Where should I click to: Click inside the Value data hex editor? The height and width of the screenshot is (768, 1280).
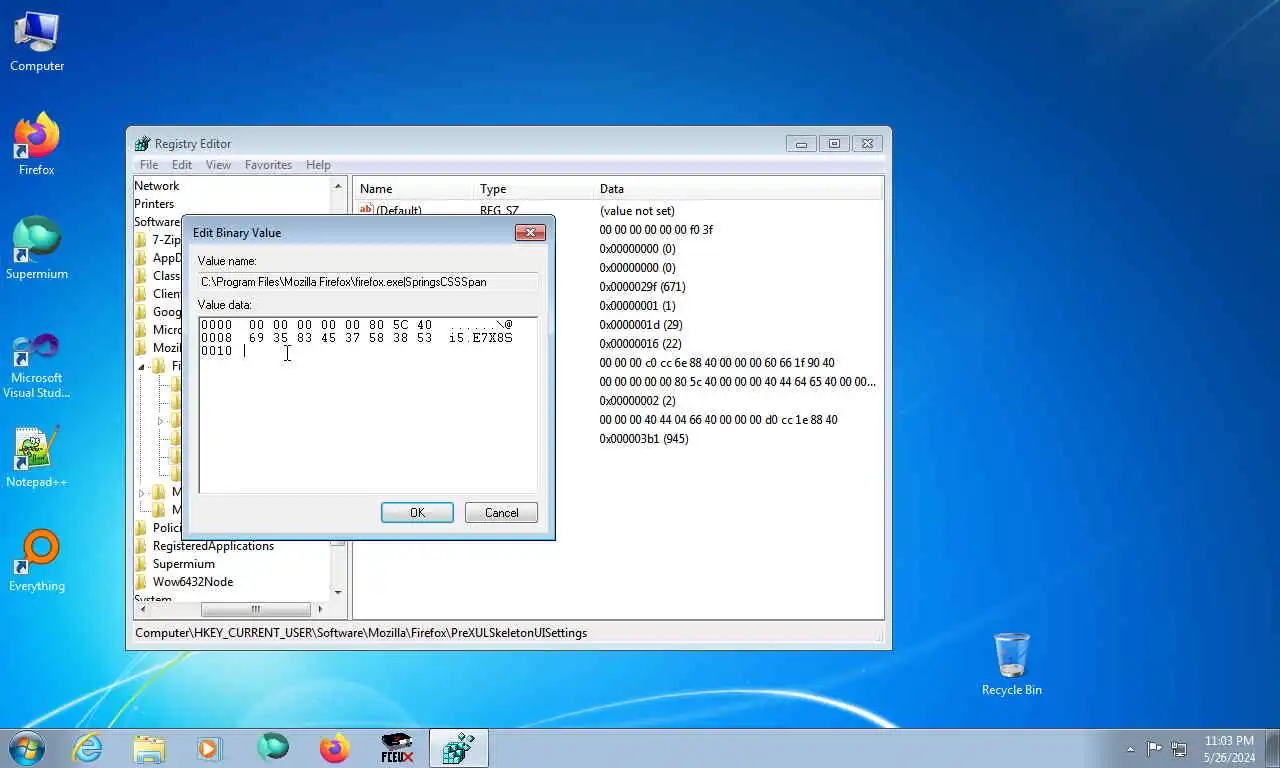(x=368, y=405)
